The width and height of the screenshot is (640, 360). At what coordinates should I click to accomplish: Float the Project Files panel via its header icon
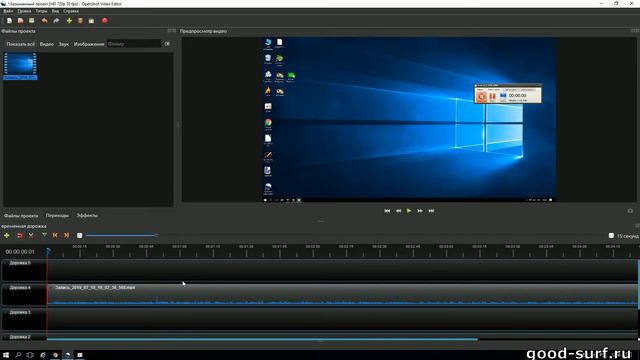pyautogui.click(x=170, y=31)
